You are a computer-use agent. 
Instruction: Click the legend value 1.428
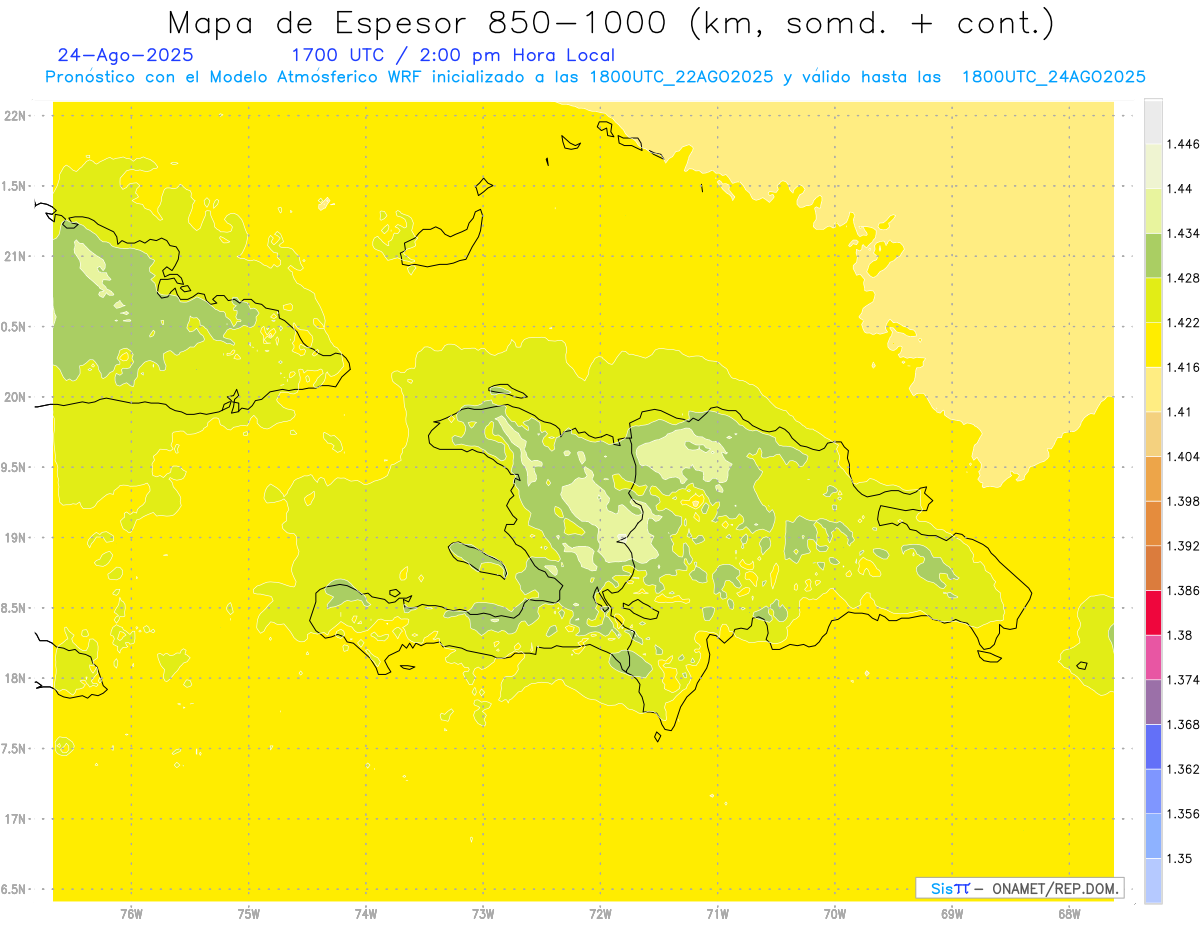click(1184, 279)
